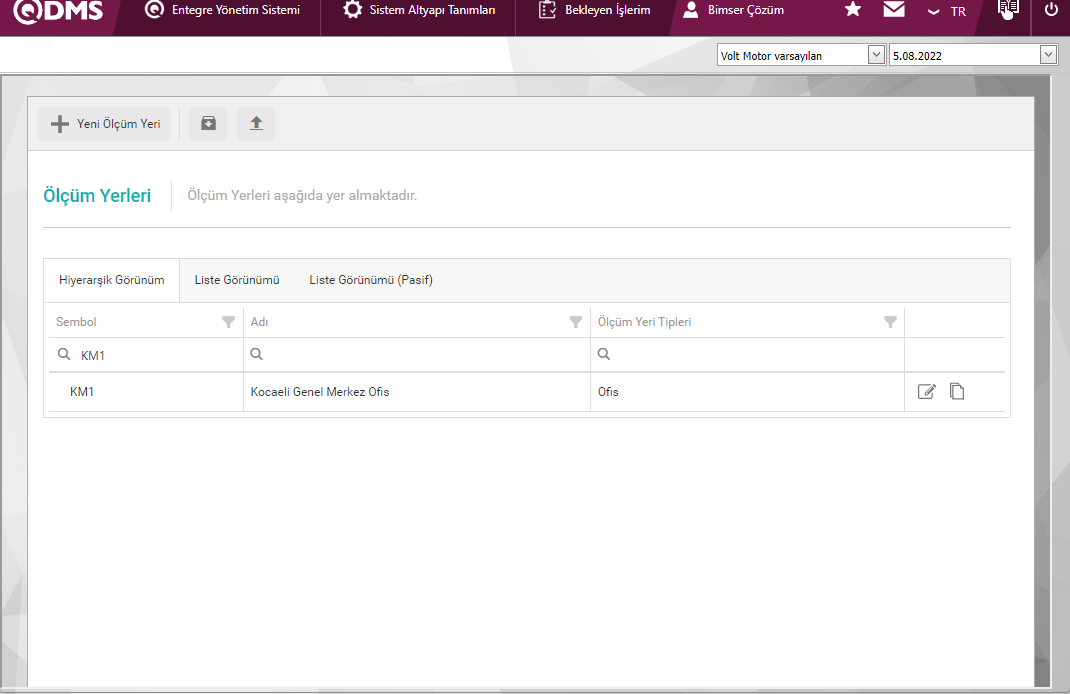The image size is (1070, 694).
Task: Switch to Liste Görünümü (Pasif) tab
Action: coord(371,280)
